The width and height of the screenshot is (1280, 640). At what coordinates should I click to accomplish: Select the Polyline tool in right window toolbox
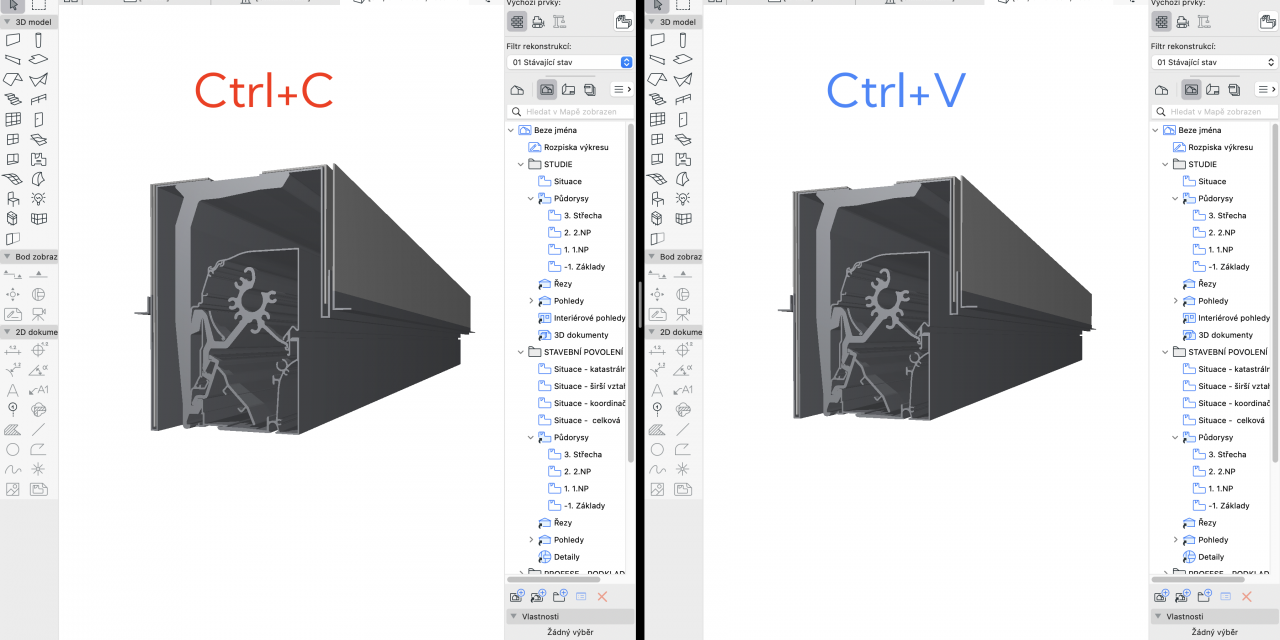point(683,450)
